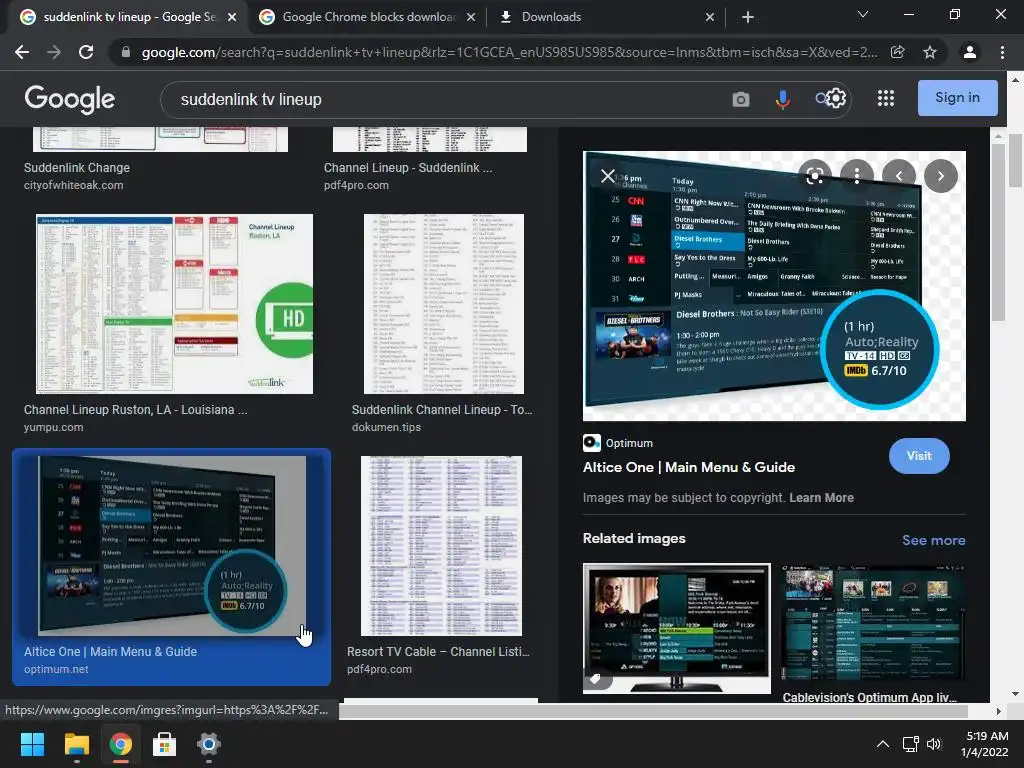This screenshot has height=768, width=1024.
Task: Show hidden system tray icons
Action: pyautogui.click(x=882, y=744)
